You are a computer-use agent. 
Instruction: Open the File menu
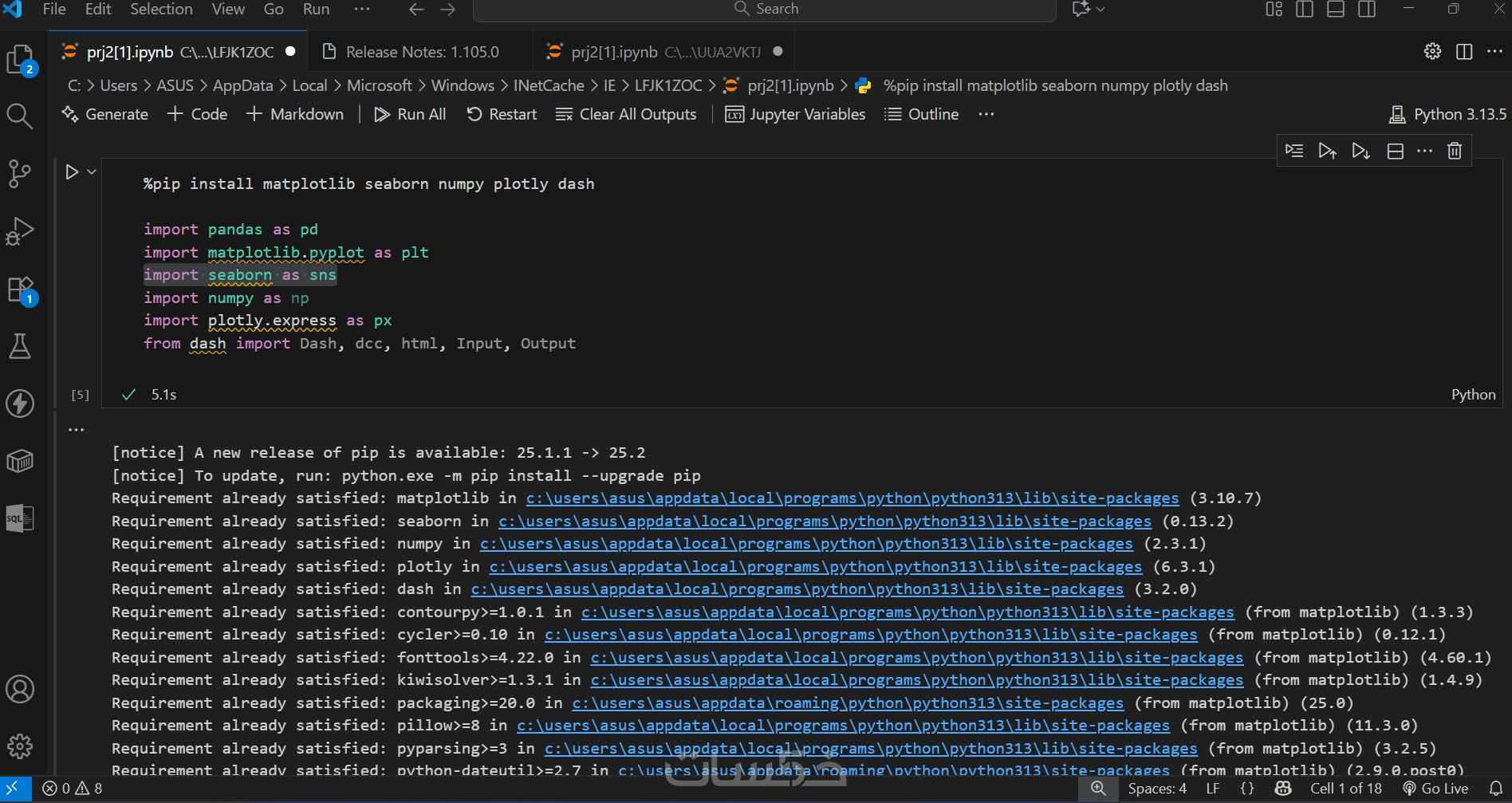click(54, 9)
